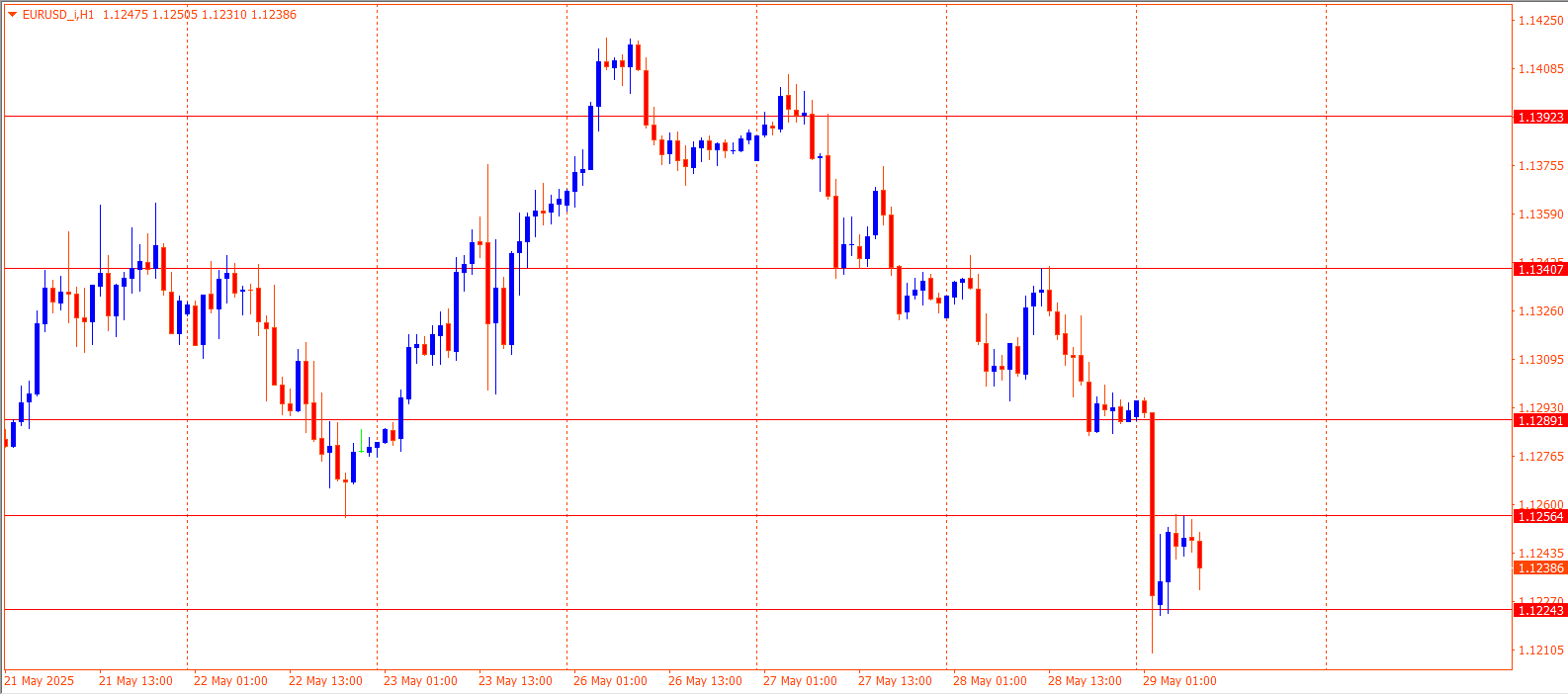The image size is (1568, 695).
Task: Select the 1.12243 horizontal line price label
Action: pyautogui.click(x=1540, y=611)
